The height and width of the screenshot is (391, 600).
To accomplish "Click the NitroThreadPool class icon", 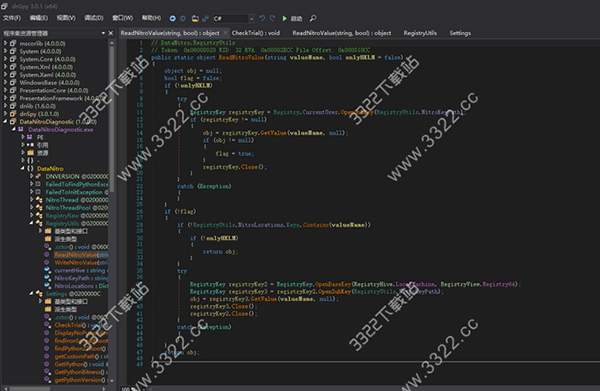I will (39, 208).
